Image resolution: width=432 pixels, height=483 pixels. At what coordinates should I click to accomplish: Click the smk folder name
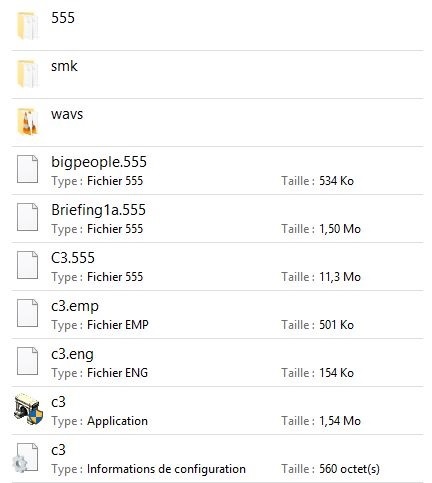click(64, 66)
